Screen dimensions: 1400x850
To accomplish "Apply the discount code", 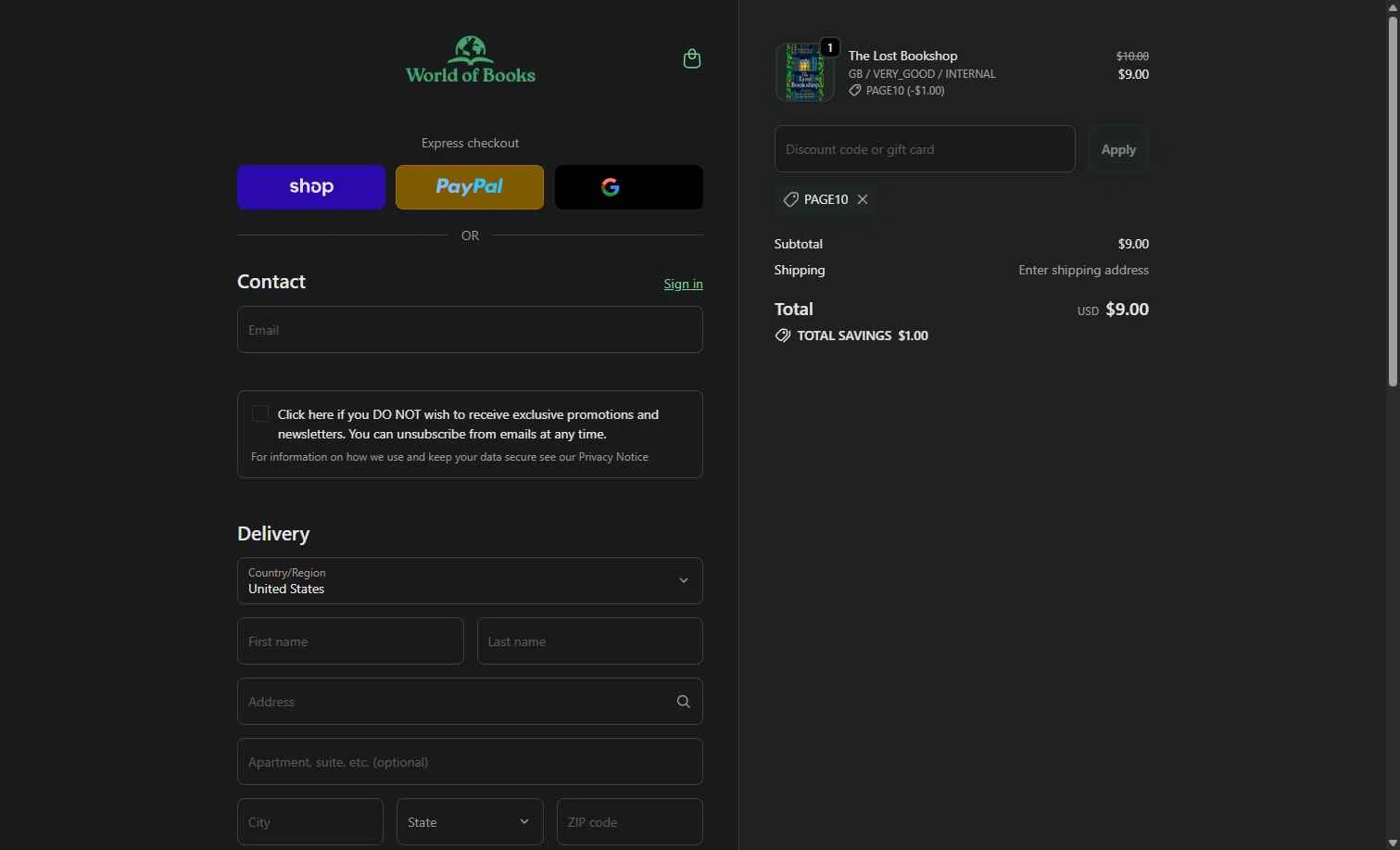I will [x=1118, y=149].
